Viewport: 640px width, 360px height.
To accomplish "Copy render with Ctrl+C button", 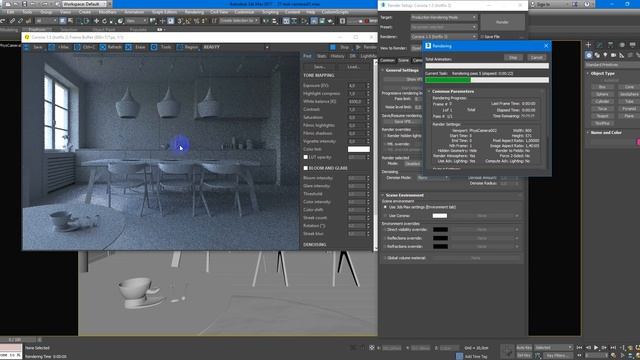I will (x=84, y=47).
